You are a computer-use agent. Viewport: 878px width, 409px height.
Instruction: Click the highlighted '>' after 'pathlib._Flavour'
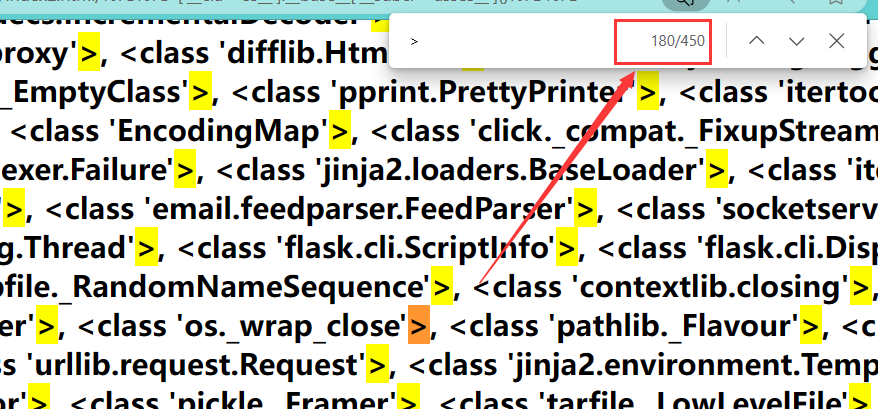811,325
